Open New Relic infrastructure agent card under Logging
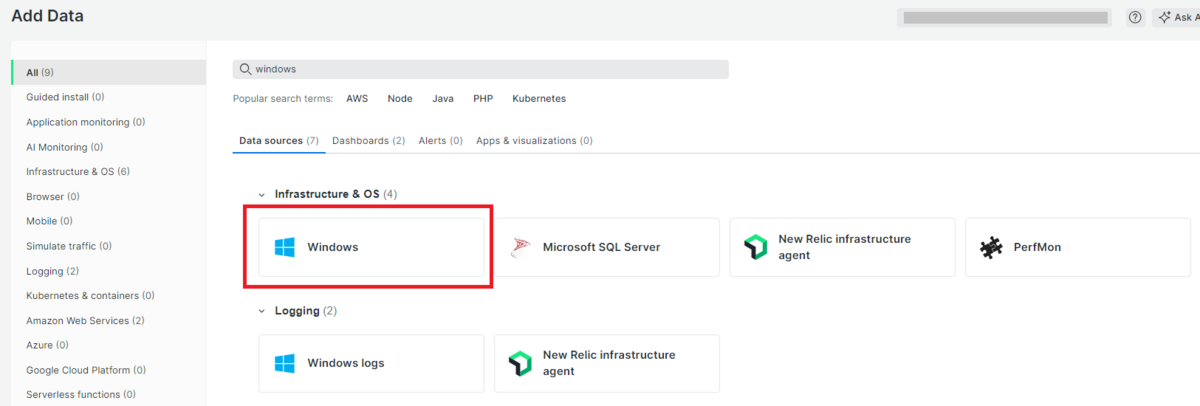 (607, 363)
